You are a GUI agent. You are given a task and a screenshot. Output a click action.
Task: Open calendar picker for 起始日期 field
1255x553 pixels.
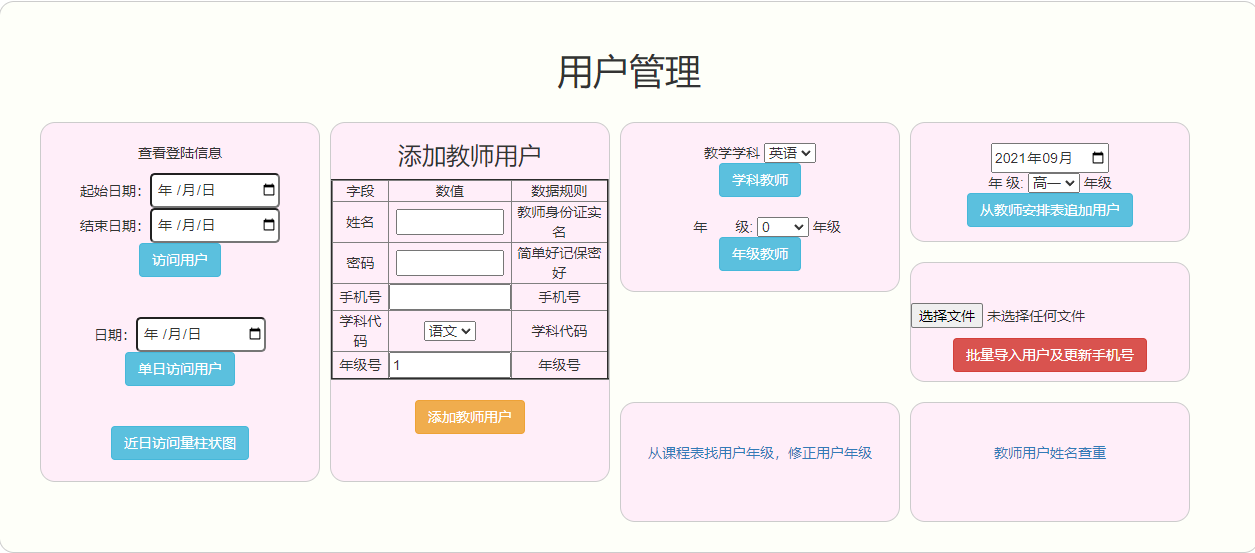(x=268, y=190)
